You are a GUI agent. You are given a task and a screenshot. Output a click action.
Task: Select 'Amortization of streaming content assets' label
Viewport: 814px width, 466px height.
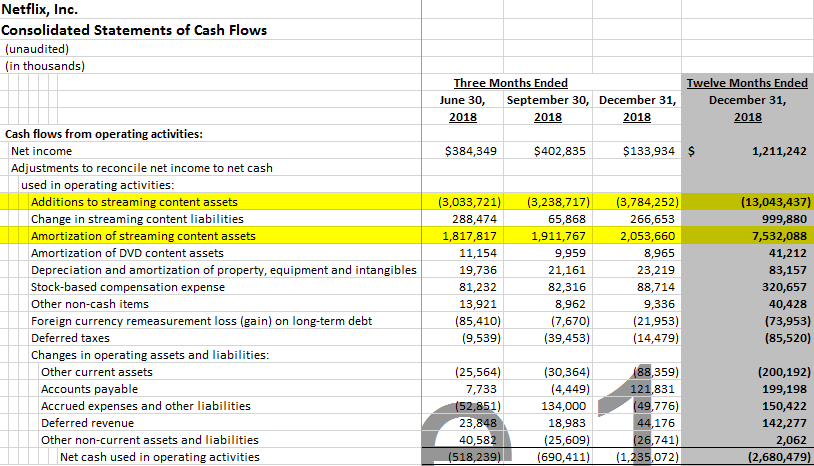143,236
